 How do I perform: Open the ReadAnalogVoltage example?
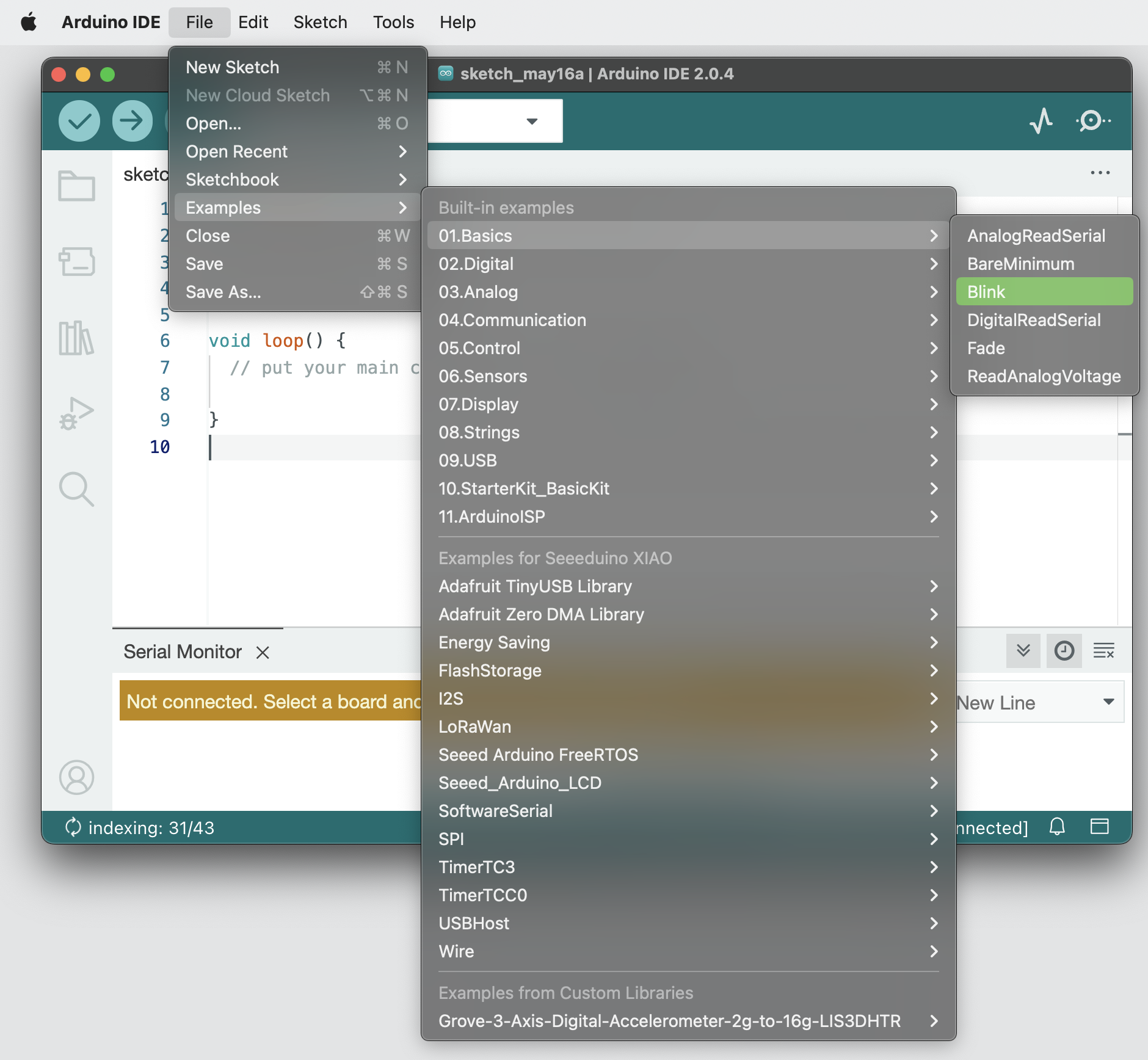(x=1044, y=376)
